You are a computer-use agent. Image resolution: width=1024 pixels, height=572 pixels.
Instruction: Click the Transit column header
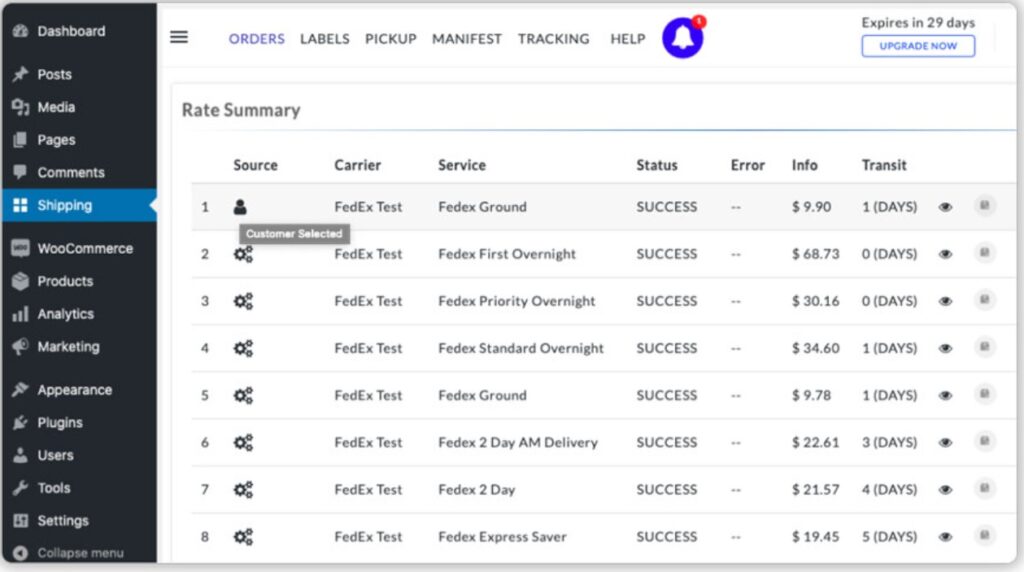[x=884, y=165]
